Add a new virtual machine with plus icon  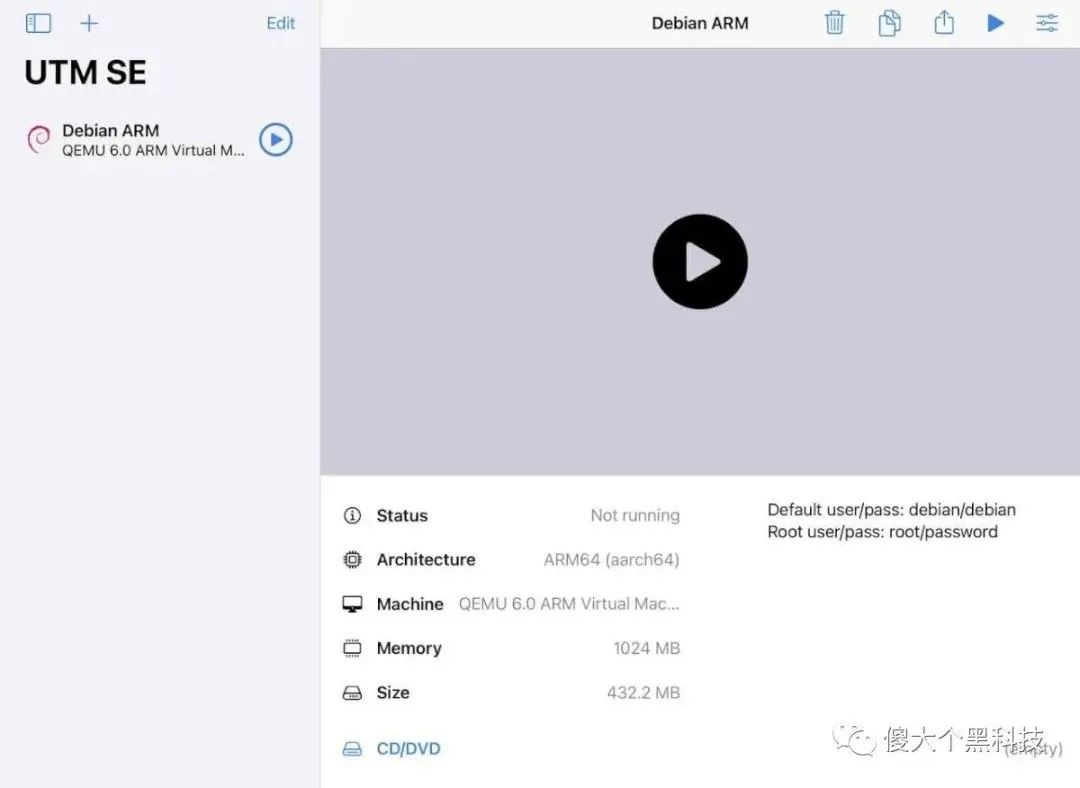pos(90,23)
